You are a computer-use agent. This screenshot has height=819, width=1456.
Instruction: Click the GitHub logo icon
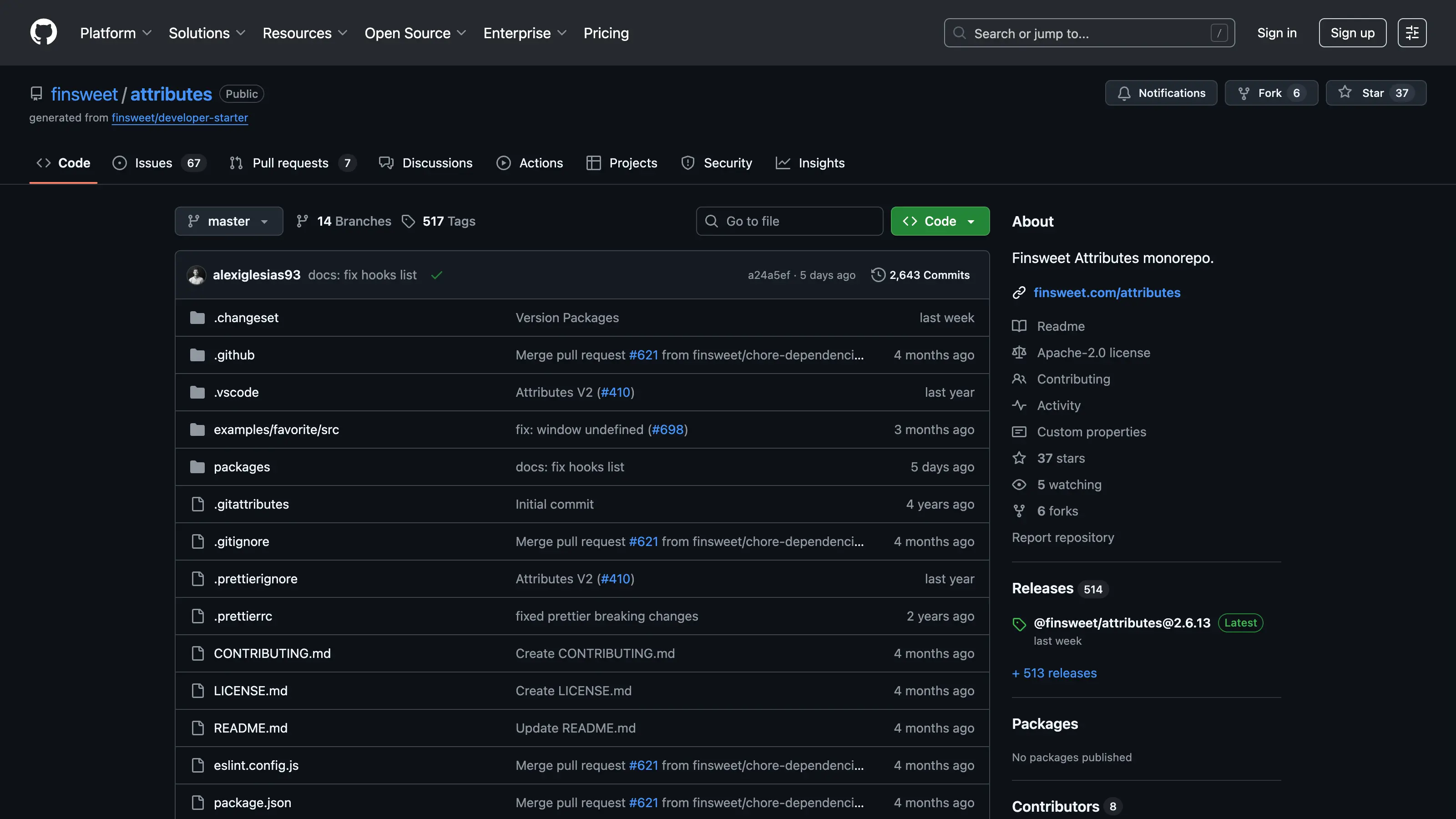pos(44,32)
